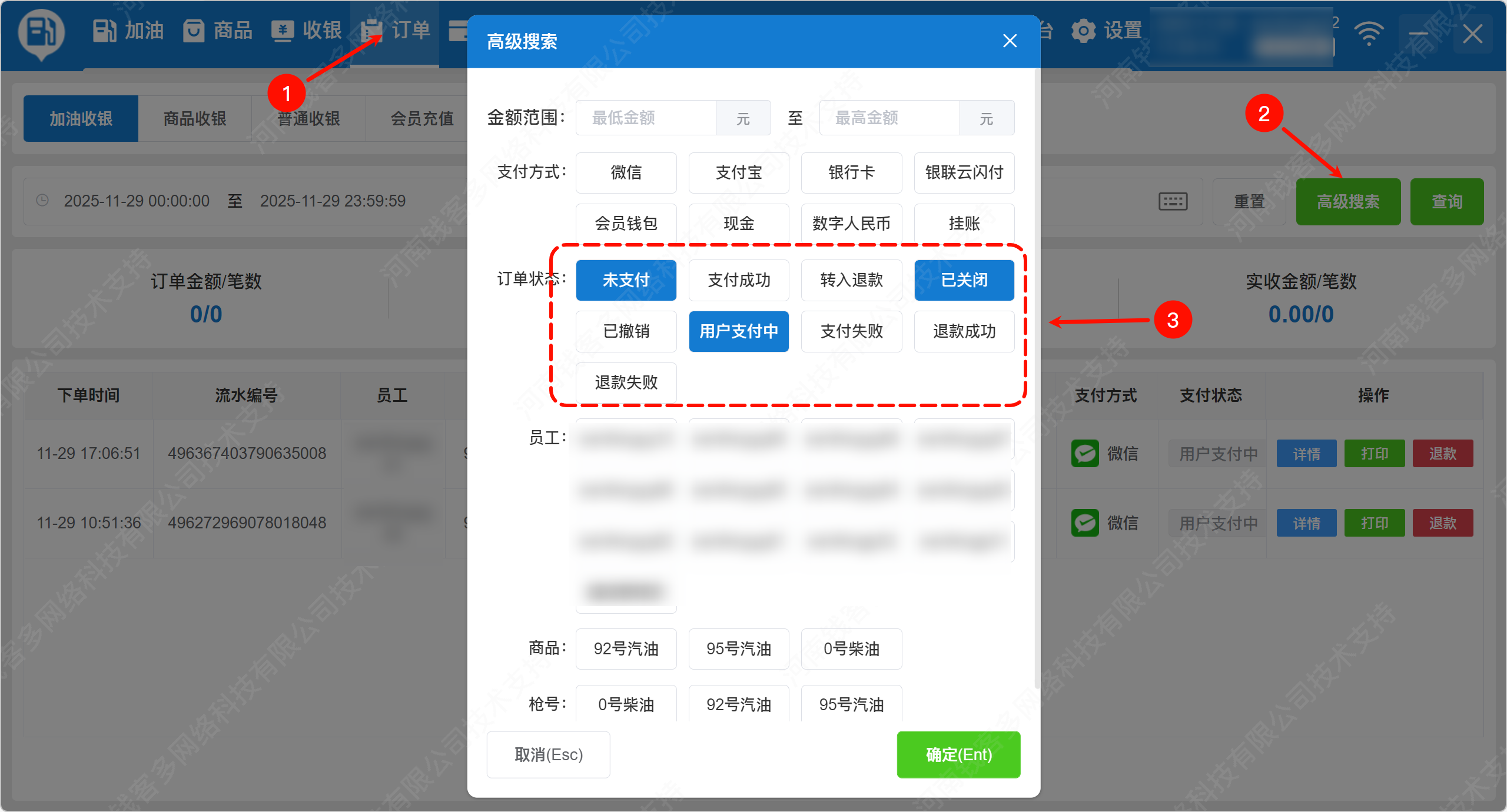Close the 高级搜索 dialog with X
1507x812 pixels.
coord(1010,41)
